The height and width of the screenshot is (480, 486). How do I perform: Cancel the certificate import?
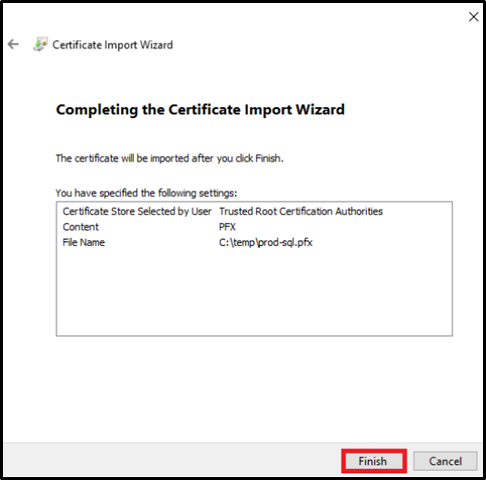pos(445,461)
